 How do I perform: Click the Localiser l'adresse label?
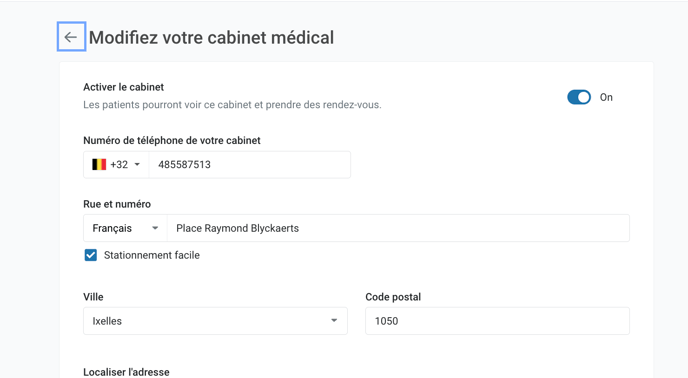click(126, 372)
